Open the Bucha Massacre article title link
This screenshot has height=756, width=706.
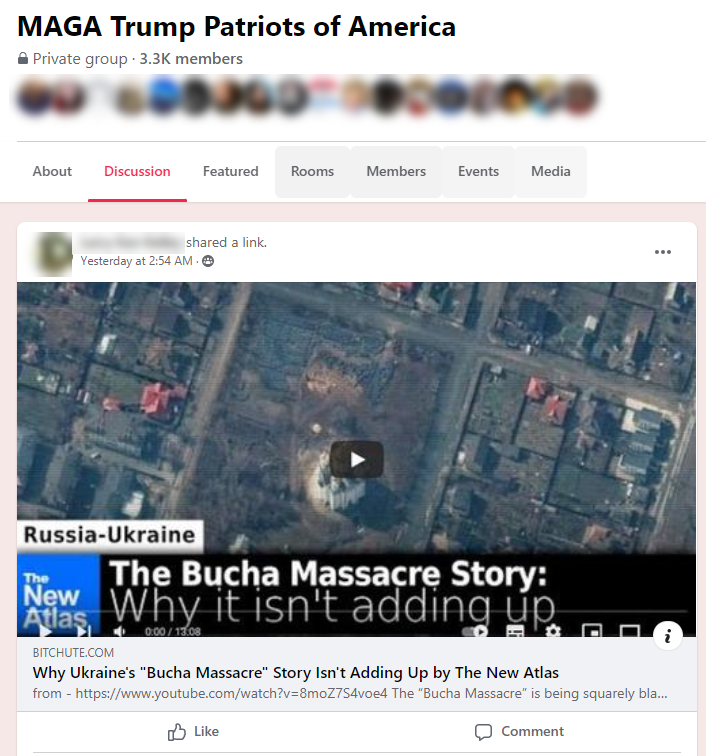[296, 673]
